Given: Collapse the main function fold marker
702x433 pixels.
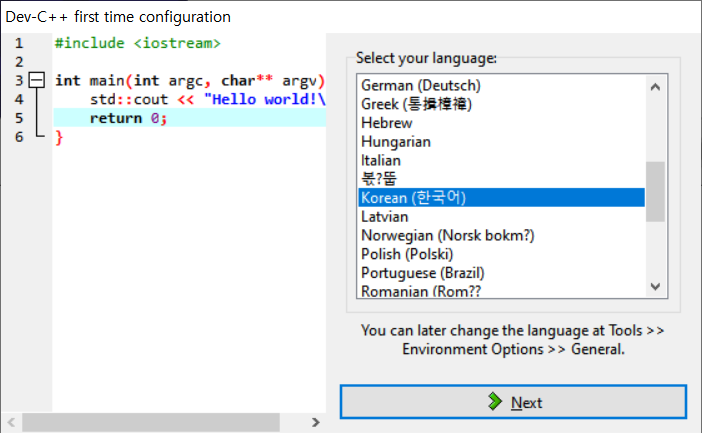Looking at the screenshot, I should pyautogui.click(x=37, y=80).
